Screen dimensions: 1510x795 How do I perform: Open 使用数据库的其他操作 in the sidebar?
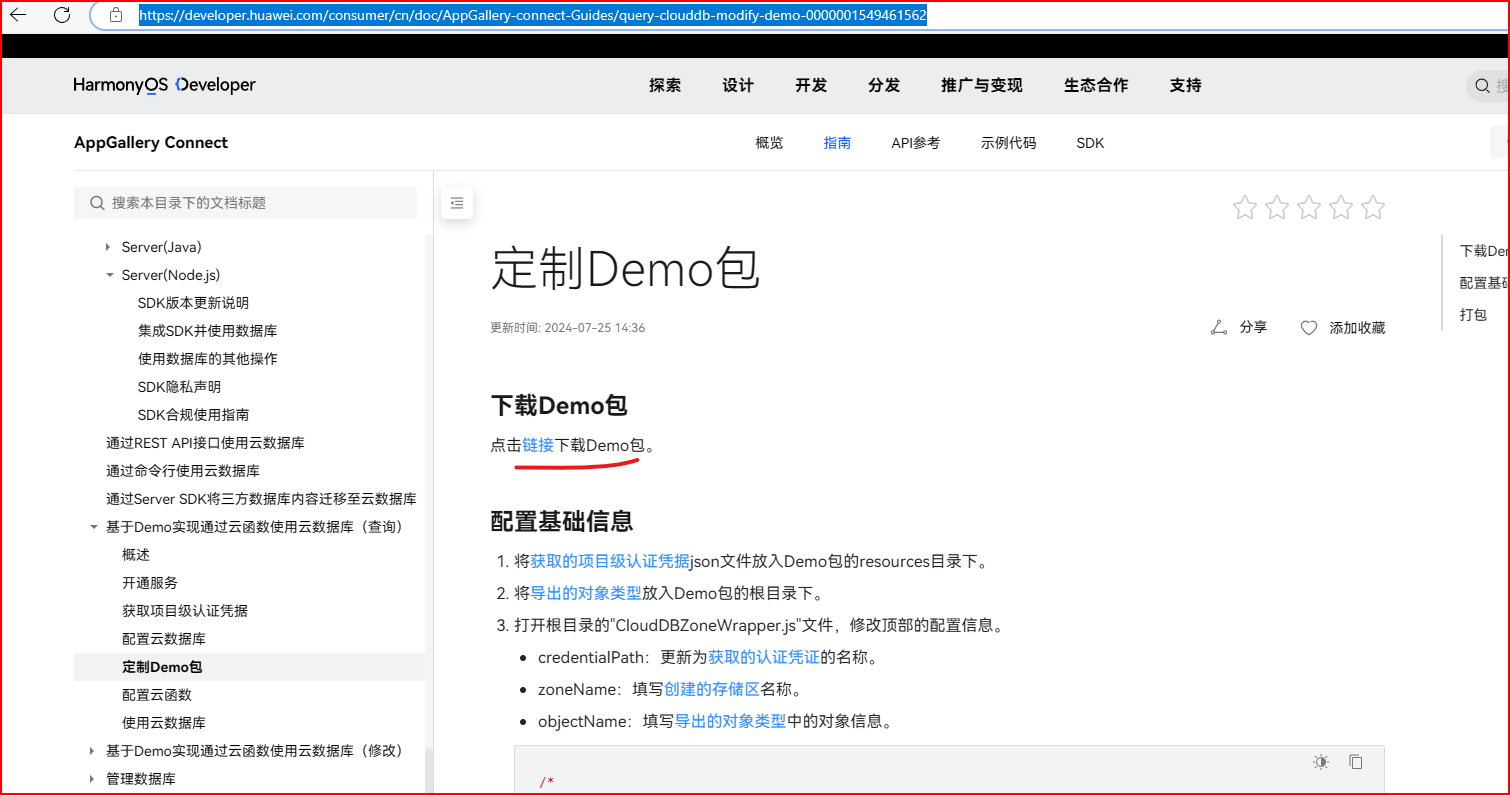pos(208,359)
